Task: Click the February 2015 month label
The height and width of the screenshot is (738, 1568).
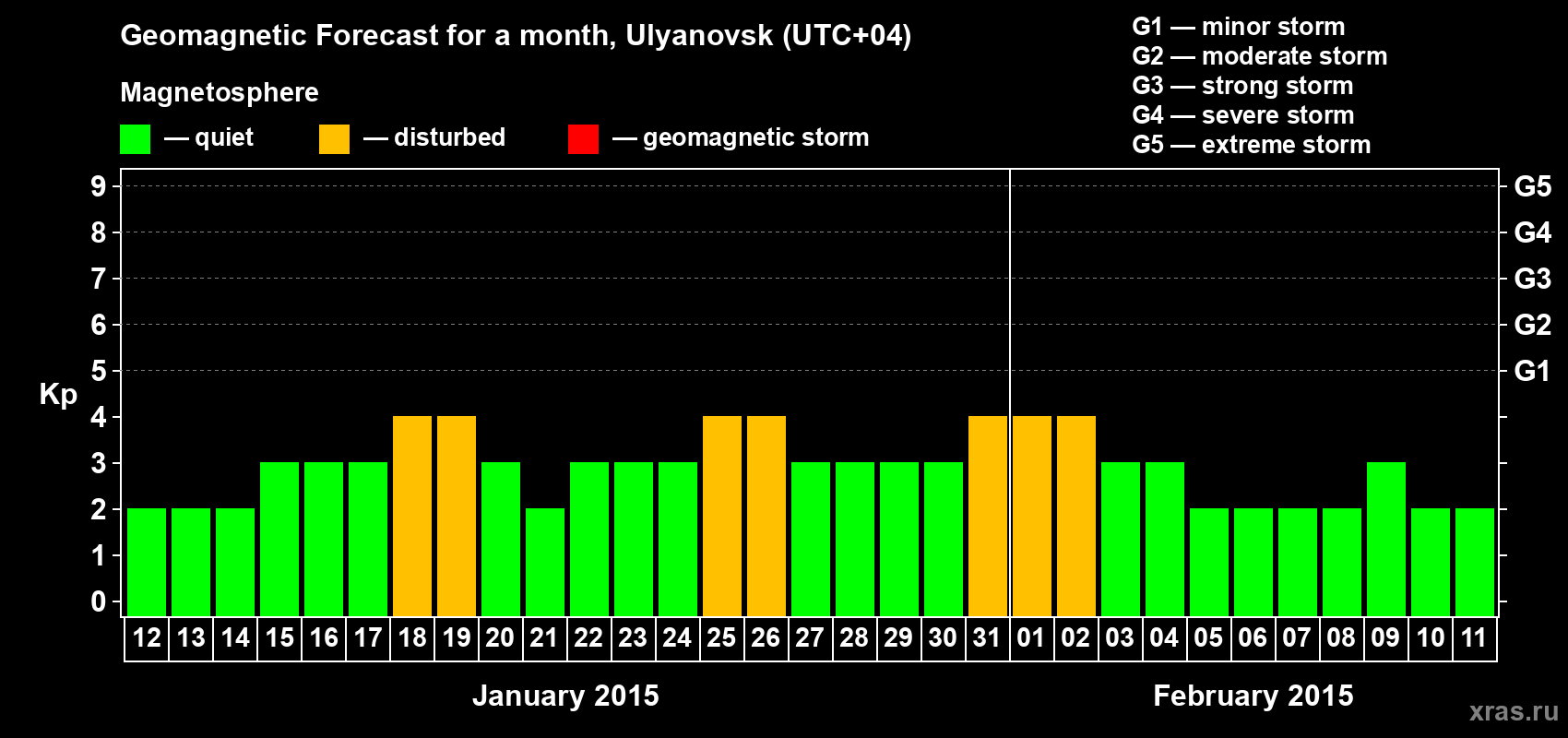Action: [x=1253, y=696]
